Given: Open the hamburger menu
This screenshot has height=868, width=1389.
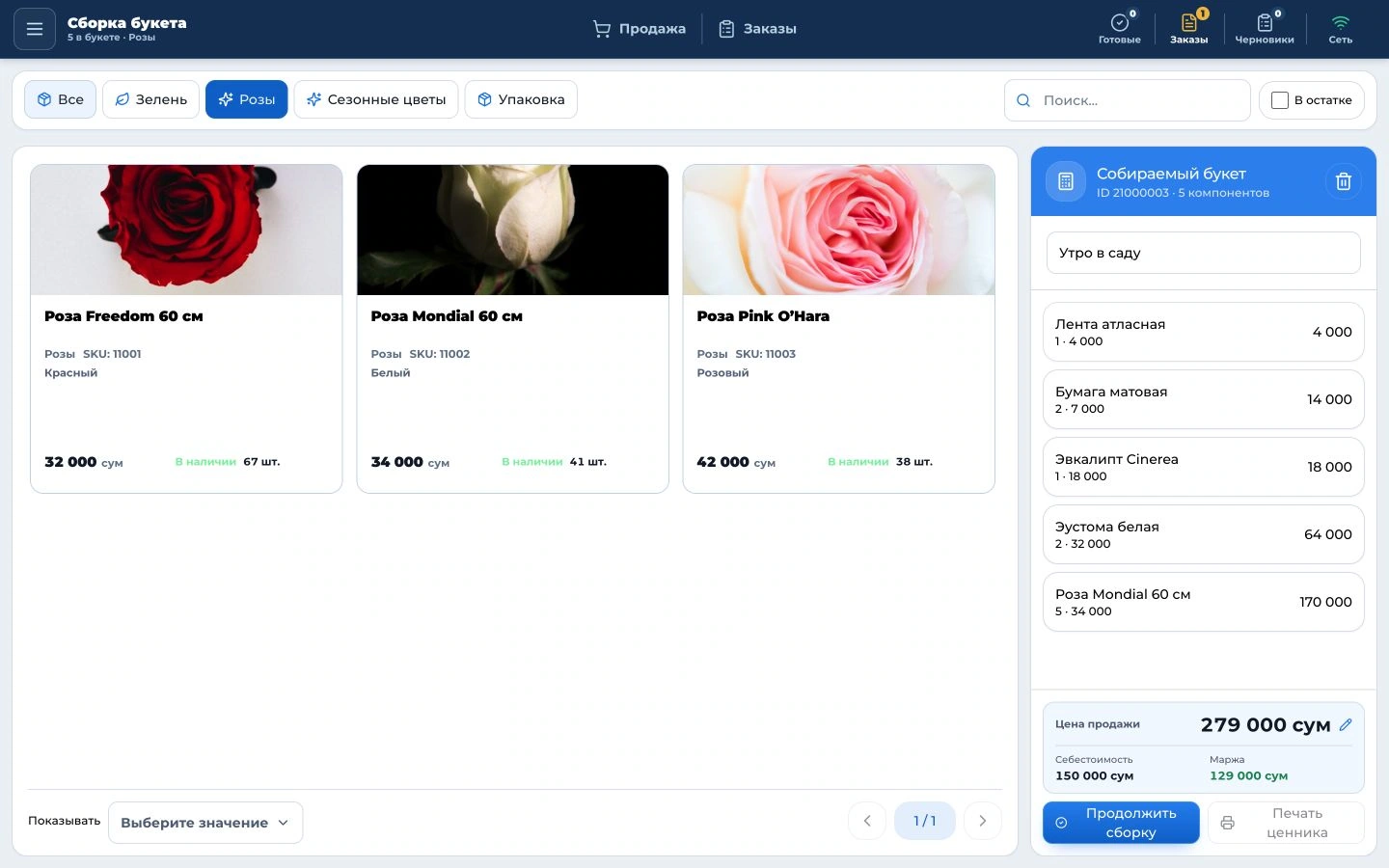Looking at the screenshot, I should (x=35, y=29).
